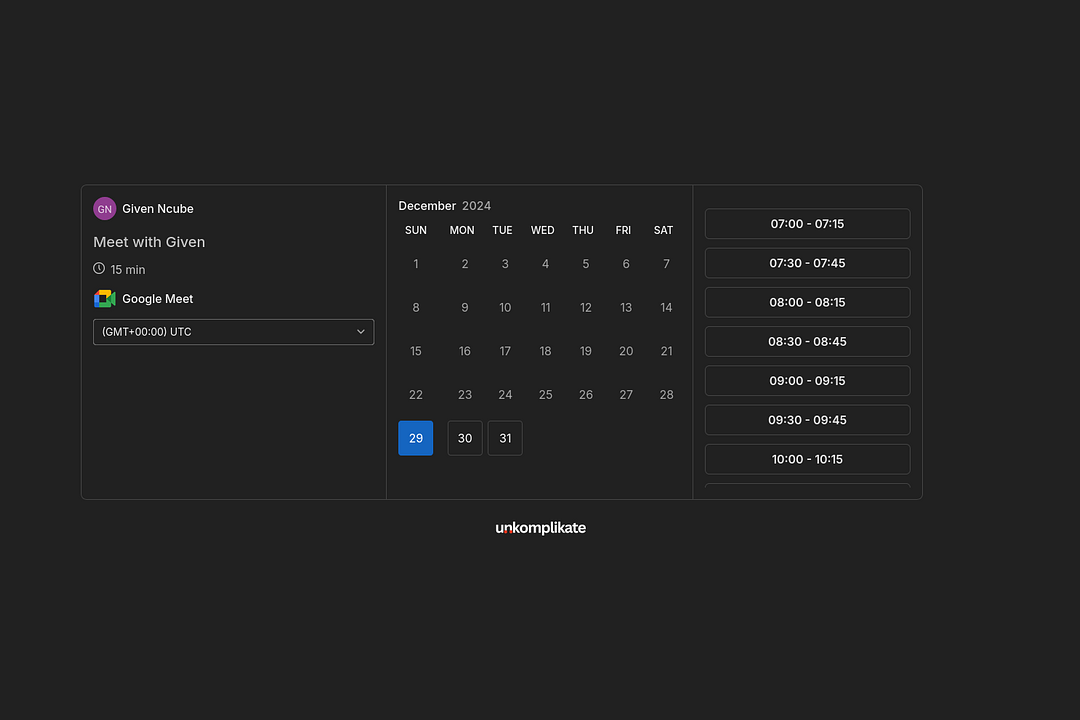Choose the 08:00 - 08:15 time slot

point(807,302)
